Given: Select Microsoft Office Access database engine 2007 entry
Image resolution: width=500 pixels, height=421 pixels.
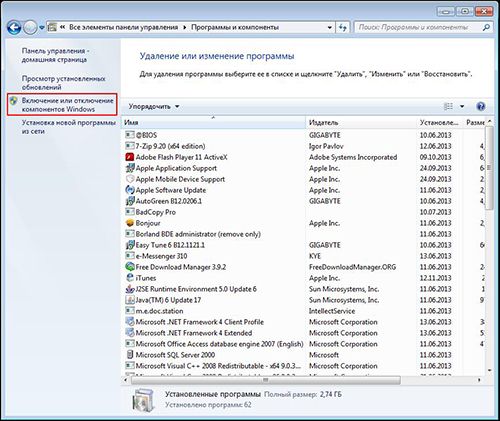Looking at the screenshot, I should pos(220,344).
